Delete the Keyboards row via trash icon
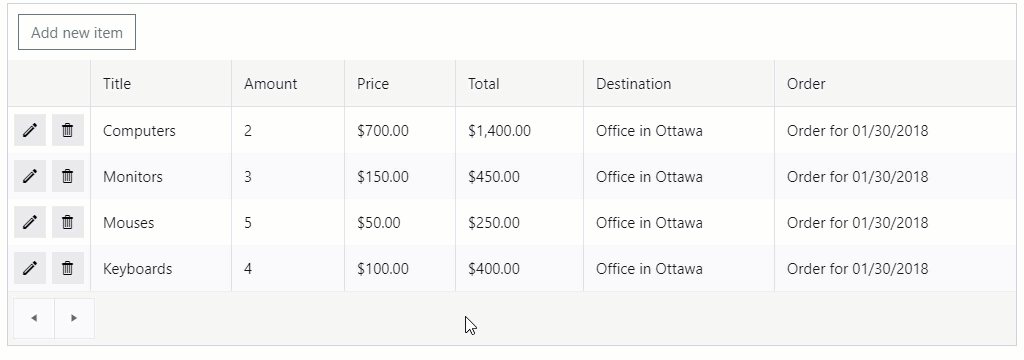Image resolution: width=1024 pixels, height=360 pixels. [x=68, y=268]
